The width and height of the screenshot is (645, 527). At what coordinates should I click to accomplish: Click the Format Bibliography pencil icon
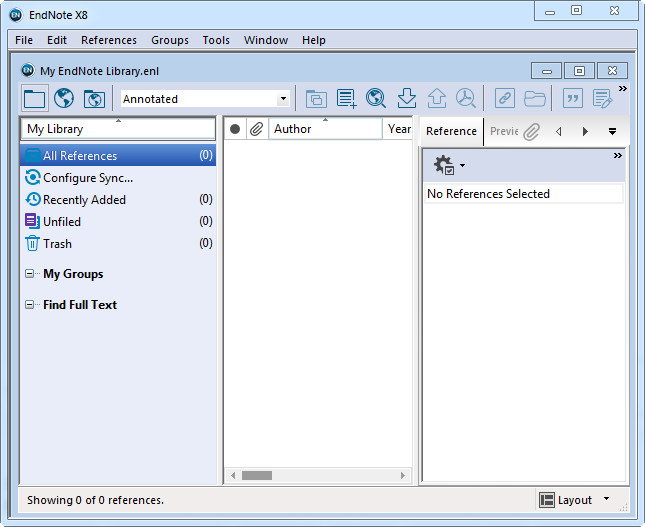602,99
